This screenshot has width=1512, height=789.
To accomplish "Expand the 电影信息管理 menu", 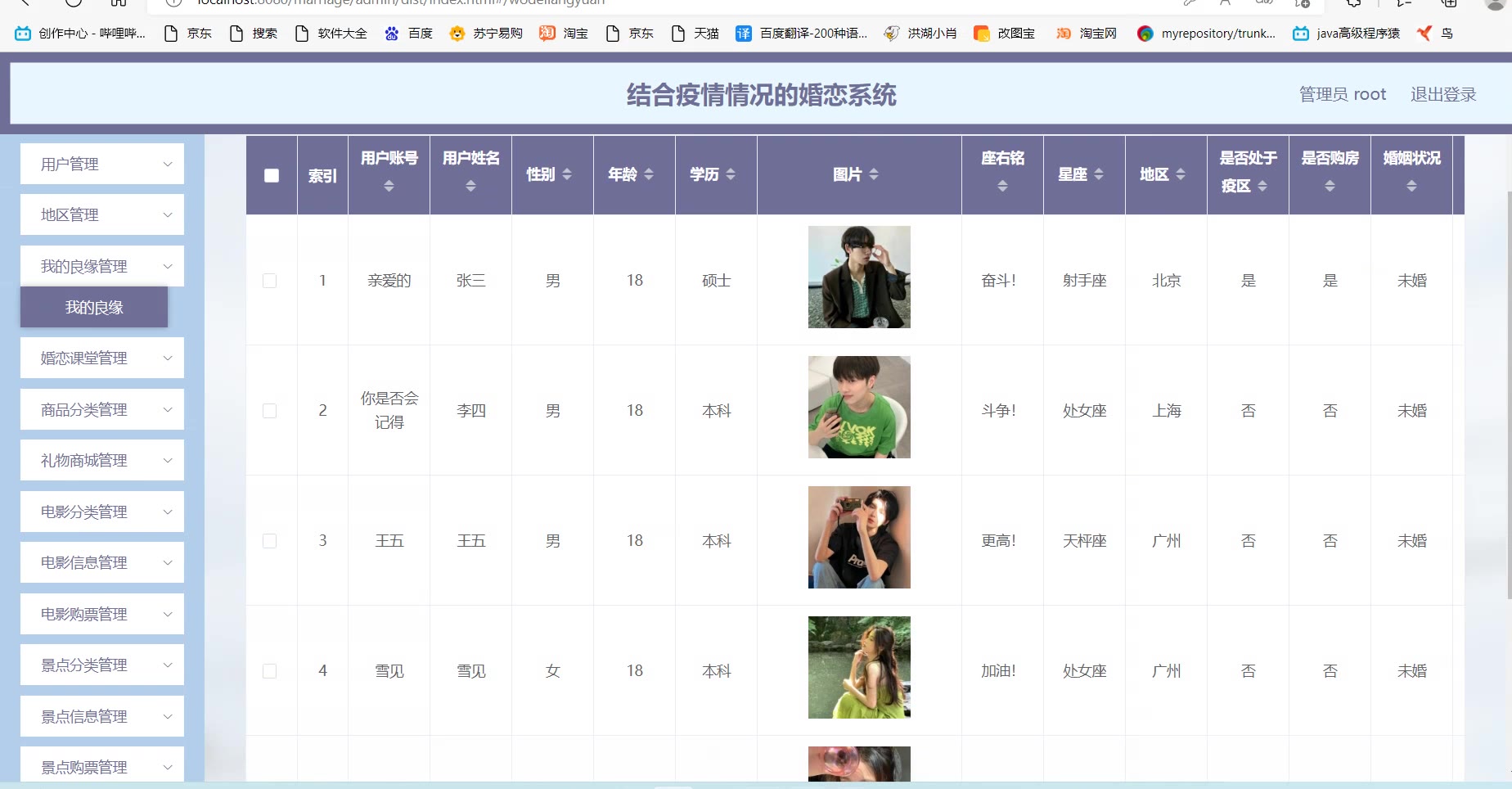I will tap(102, 562).
